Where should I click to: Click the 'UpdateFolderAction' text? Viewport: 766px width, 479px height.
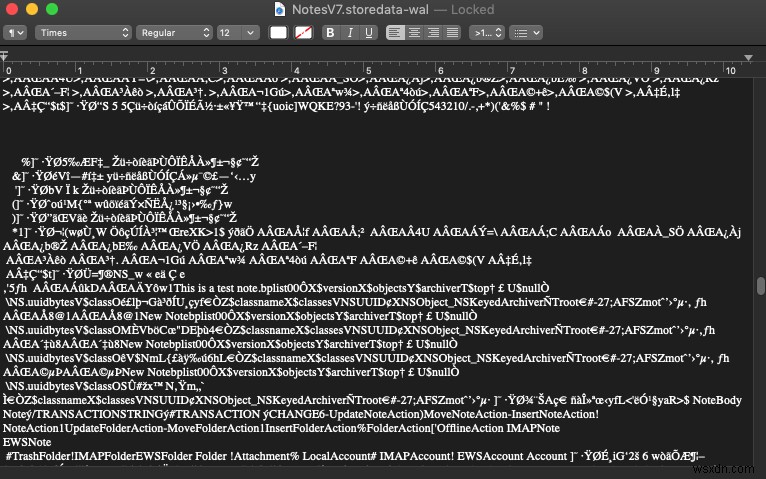115,428
